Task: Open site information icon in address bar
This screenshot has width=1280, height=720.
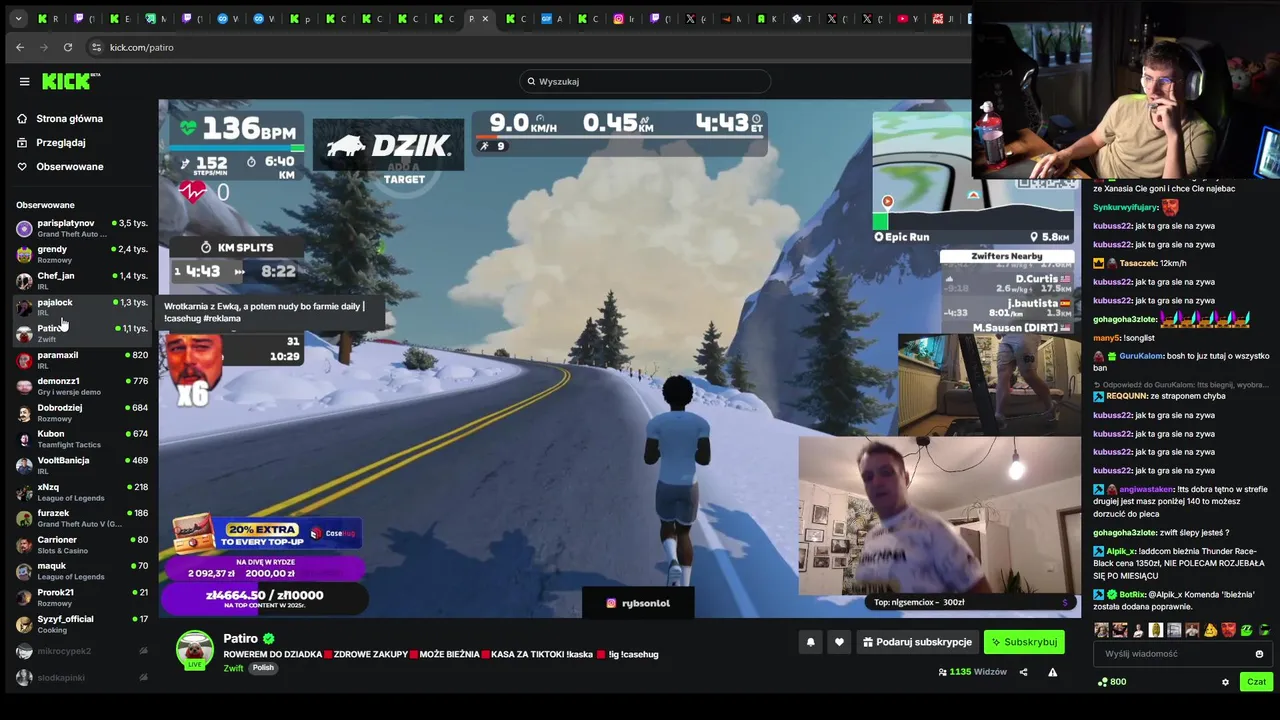Action: [96, 47]
